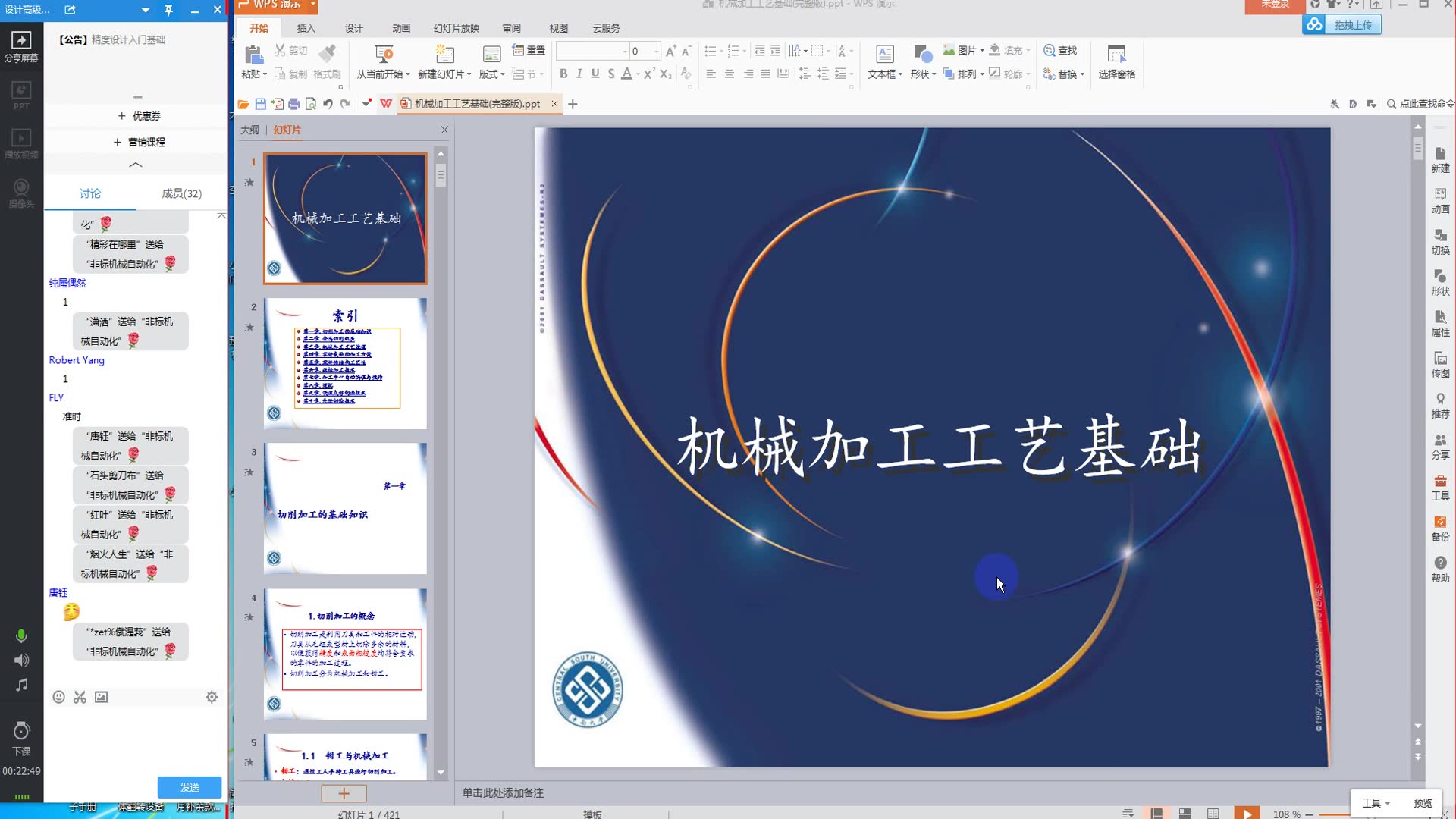This screenshot has width=1456, height=819.
Task: Toggle align left paragraph button
Action: (x=711, y=74)
